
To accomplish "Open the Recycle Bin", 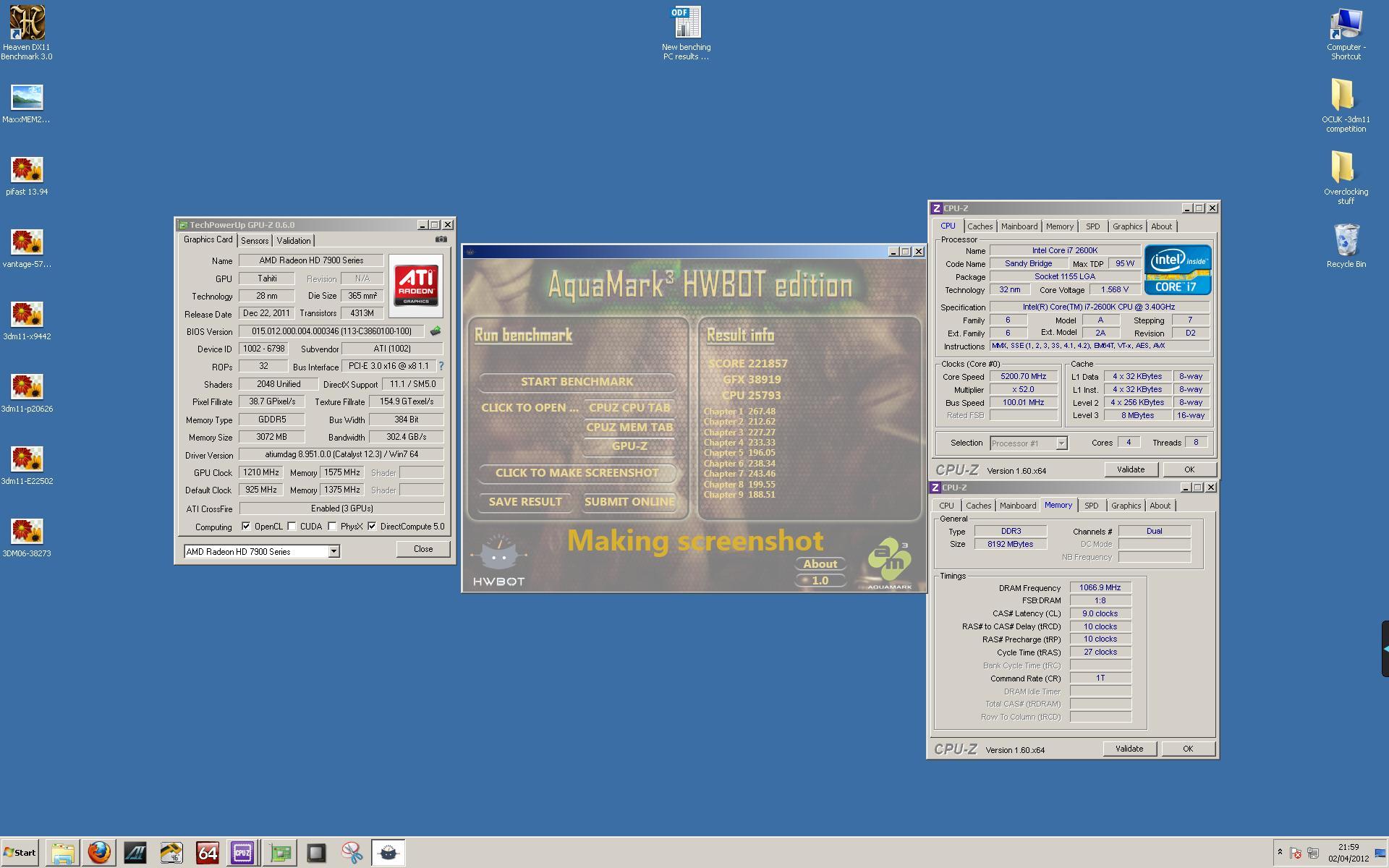I will 1346,247.
